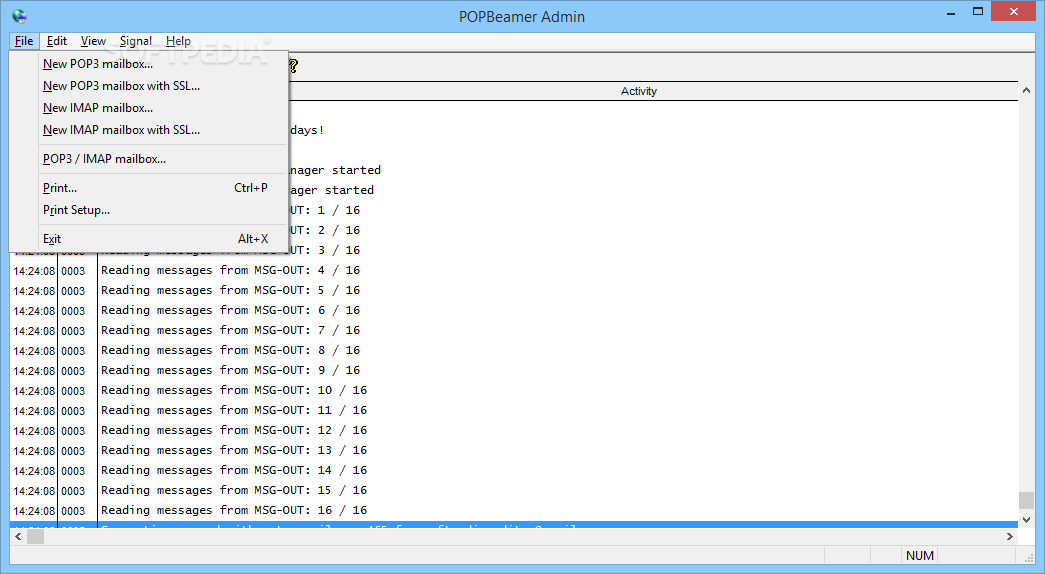Screen dimensions: 1045x574
Task: Choose Exit from the File menu
Action: (x=149, y=239)
